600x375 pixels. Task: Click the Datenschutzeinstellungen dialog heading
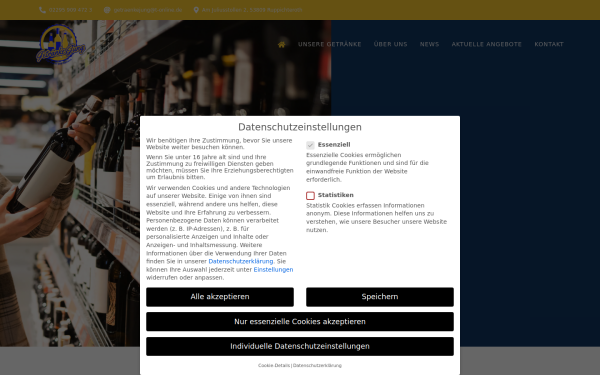pyautogui.click(x=300, y=127)
